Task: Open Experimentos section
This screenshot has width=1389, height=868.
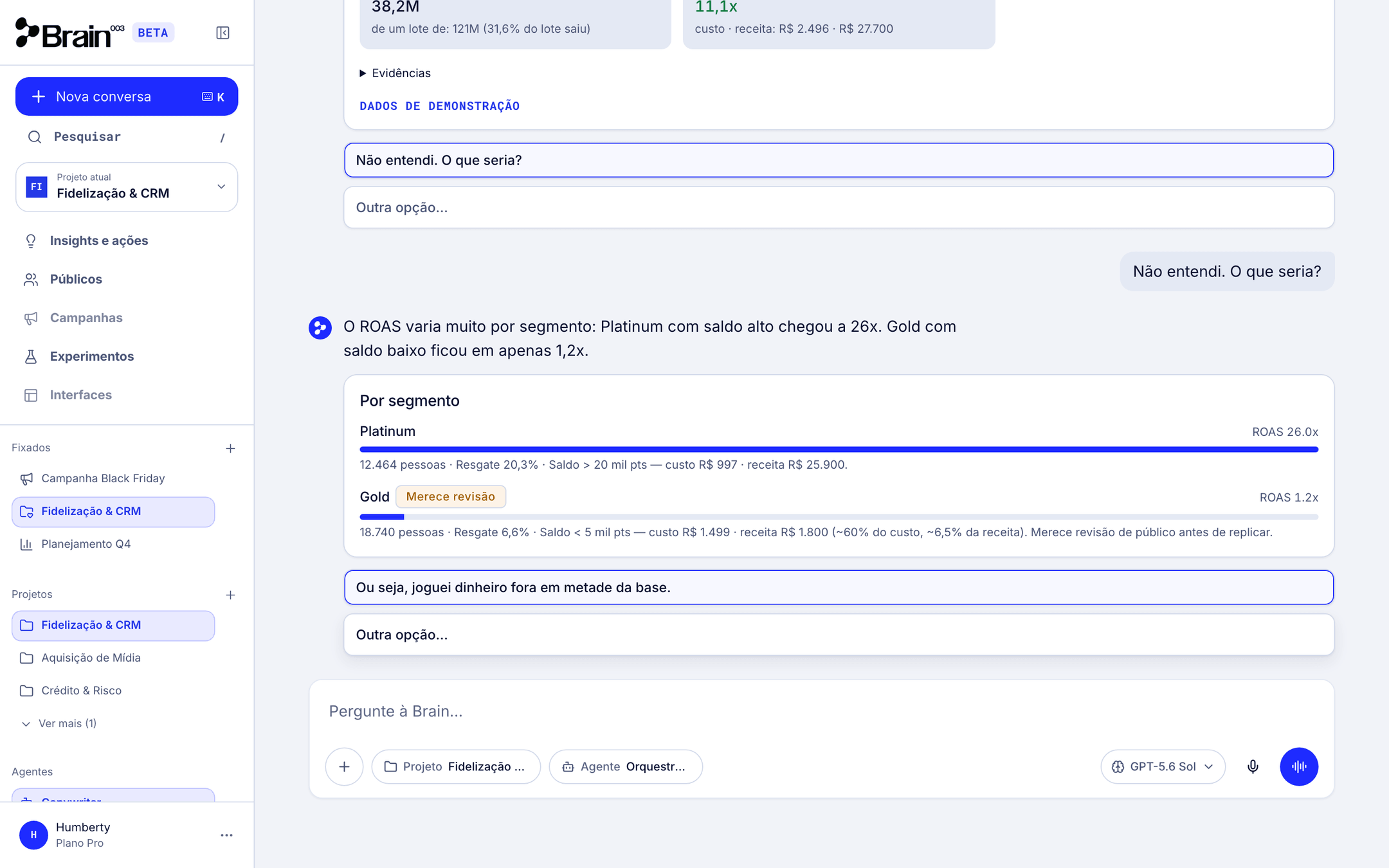Action: coord(92,356)
